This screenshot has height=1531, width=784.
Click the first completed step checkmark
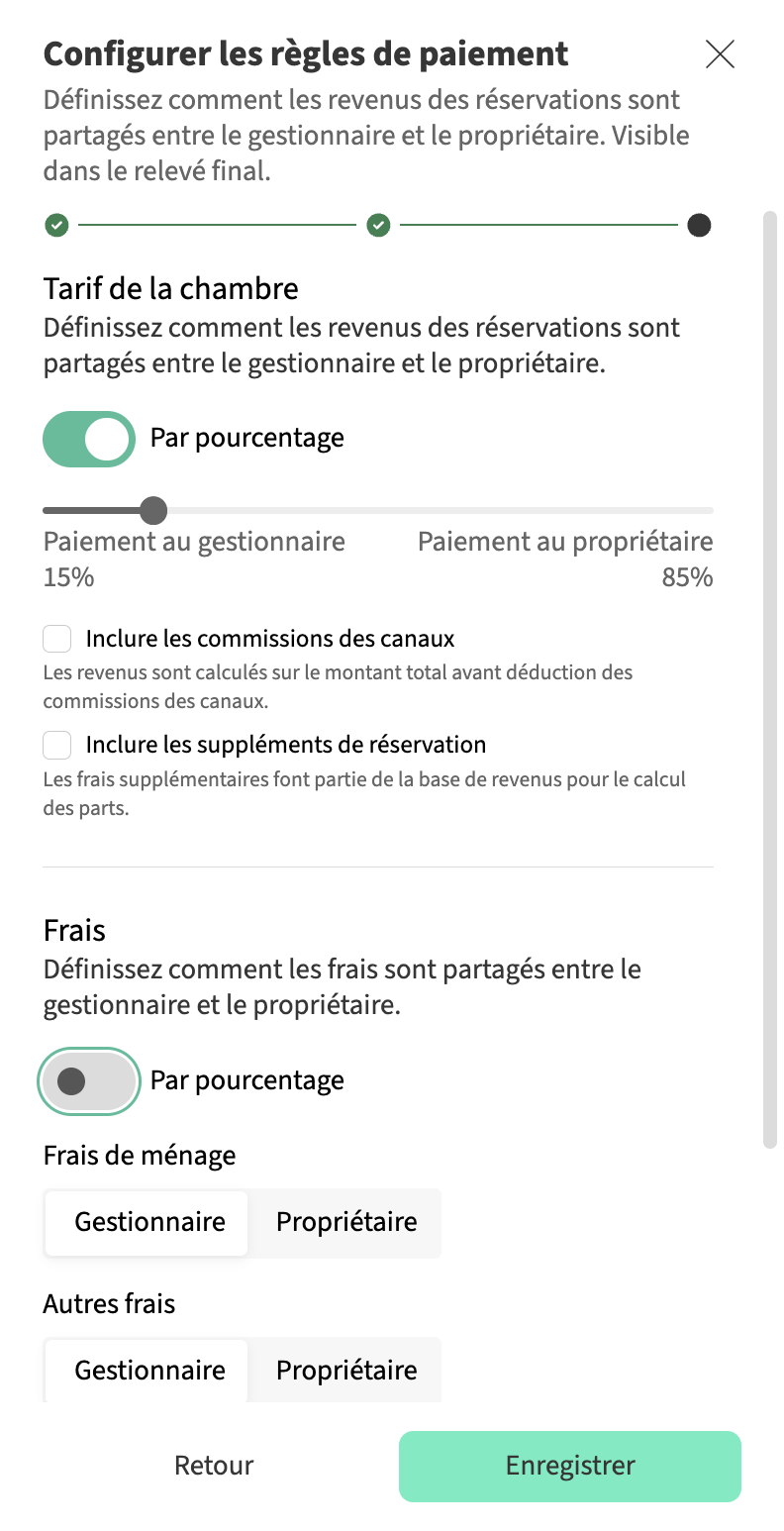56,226
